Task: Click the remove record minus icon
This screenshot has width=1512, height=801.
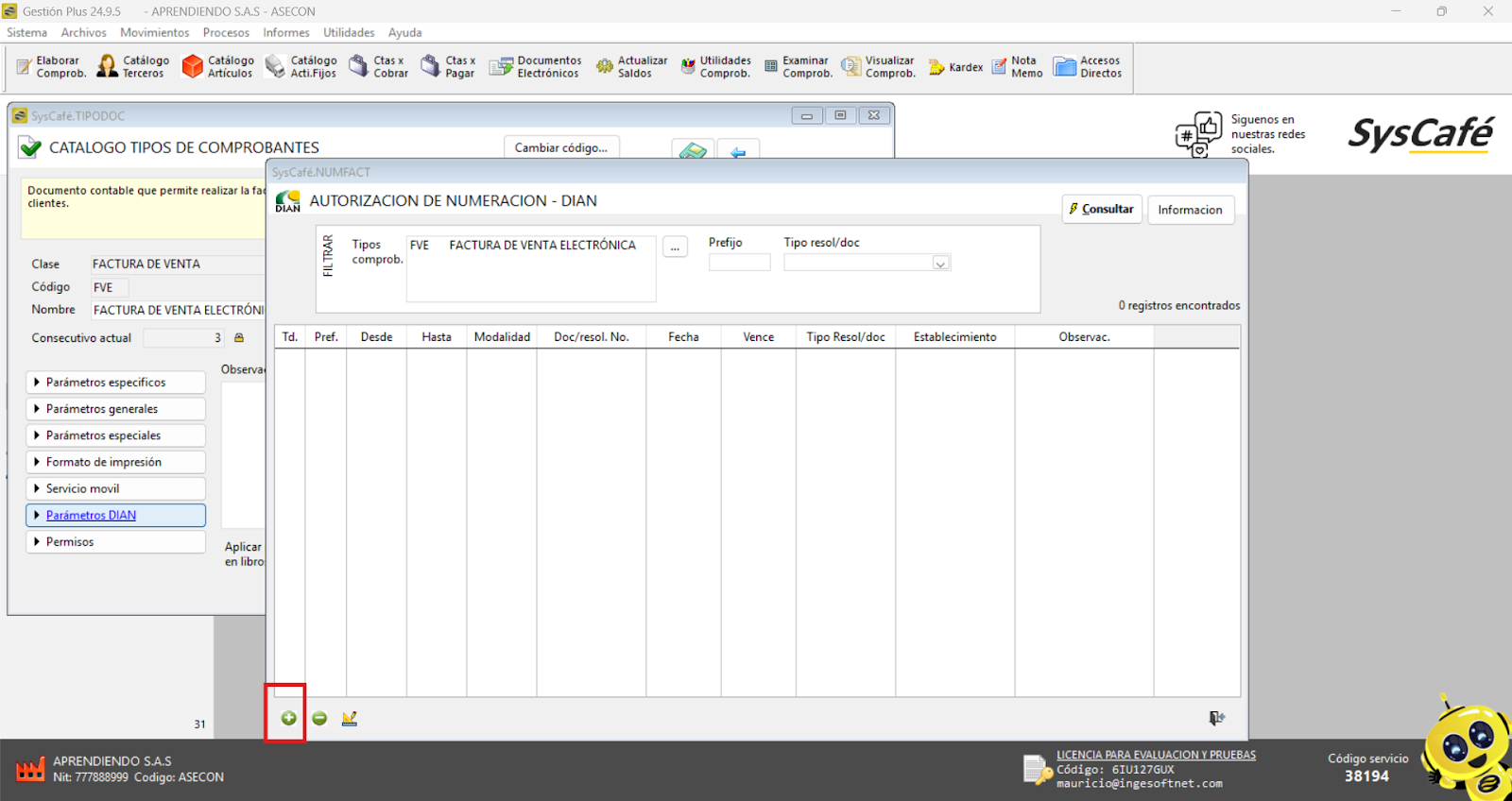Action: pyautogui.click(x=319, y=719)
